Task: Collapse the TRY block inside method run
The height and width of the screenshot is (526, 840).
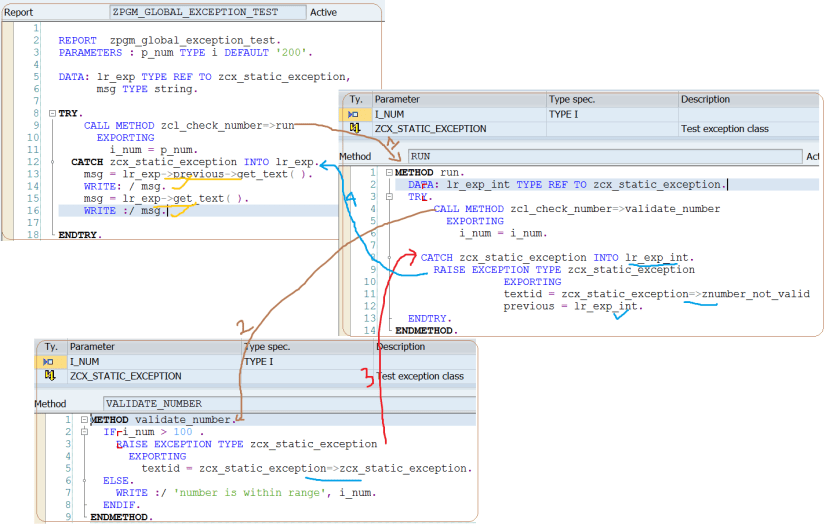Action: [389, 197]
